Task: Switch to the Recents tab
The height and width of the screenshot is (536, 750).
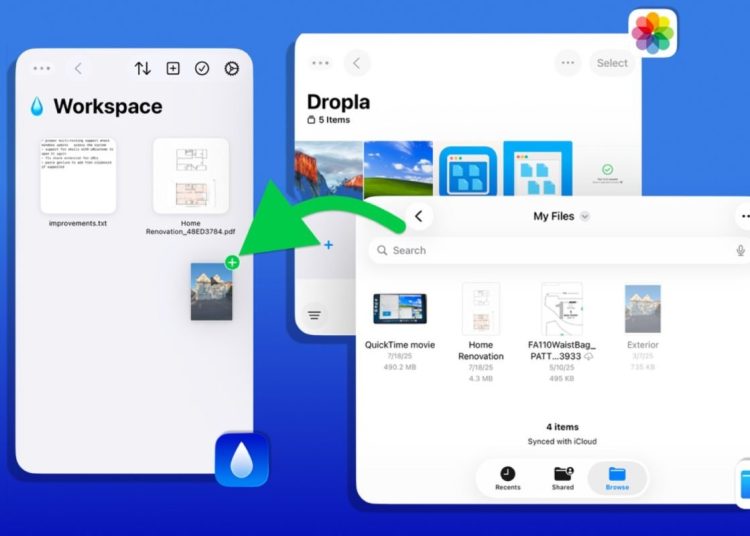Action: click(x=508, y=478)
